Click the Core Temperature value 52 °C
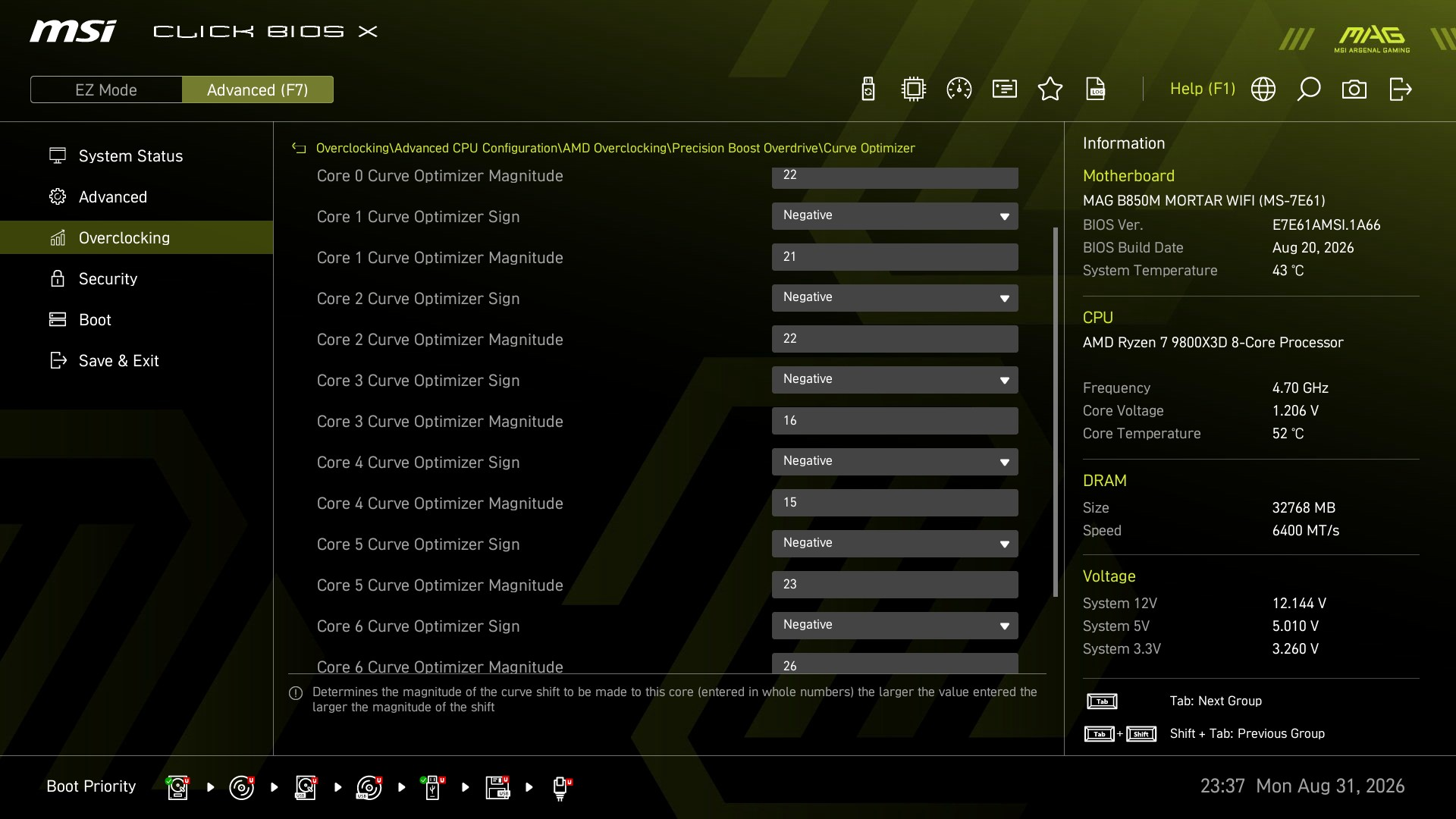Viewport: 1456px width, 819px height. click(1288, 434)
